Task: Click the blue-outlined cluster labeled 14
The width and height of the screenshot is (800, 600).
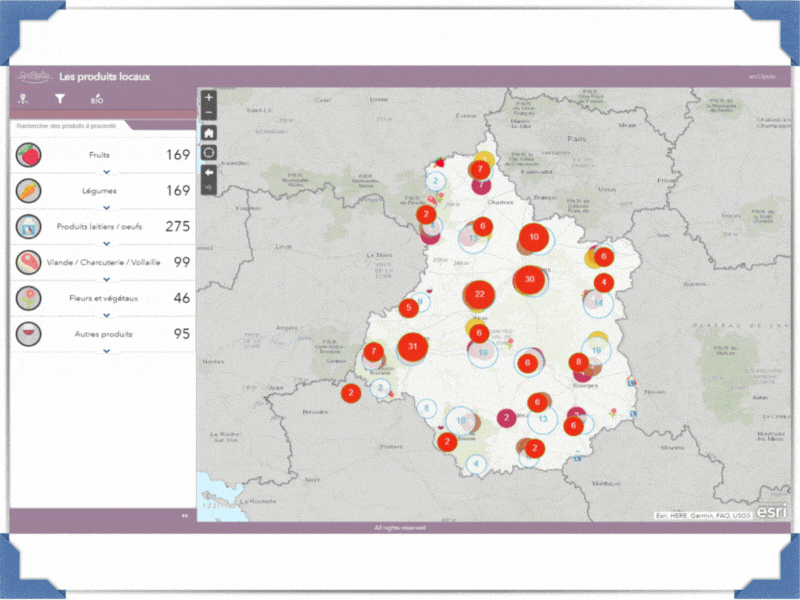Action: [598, 303]
